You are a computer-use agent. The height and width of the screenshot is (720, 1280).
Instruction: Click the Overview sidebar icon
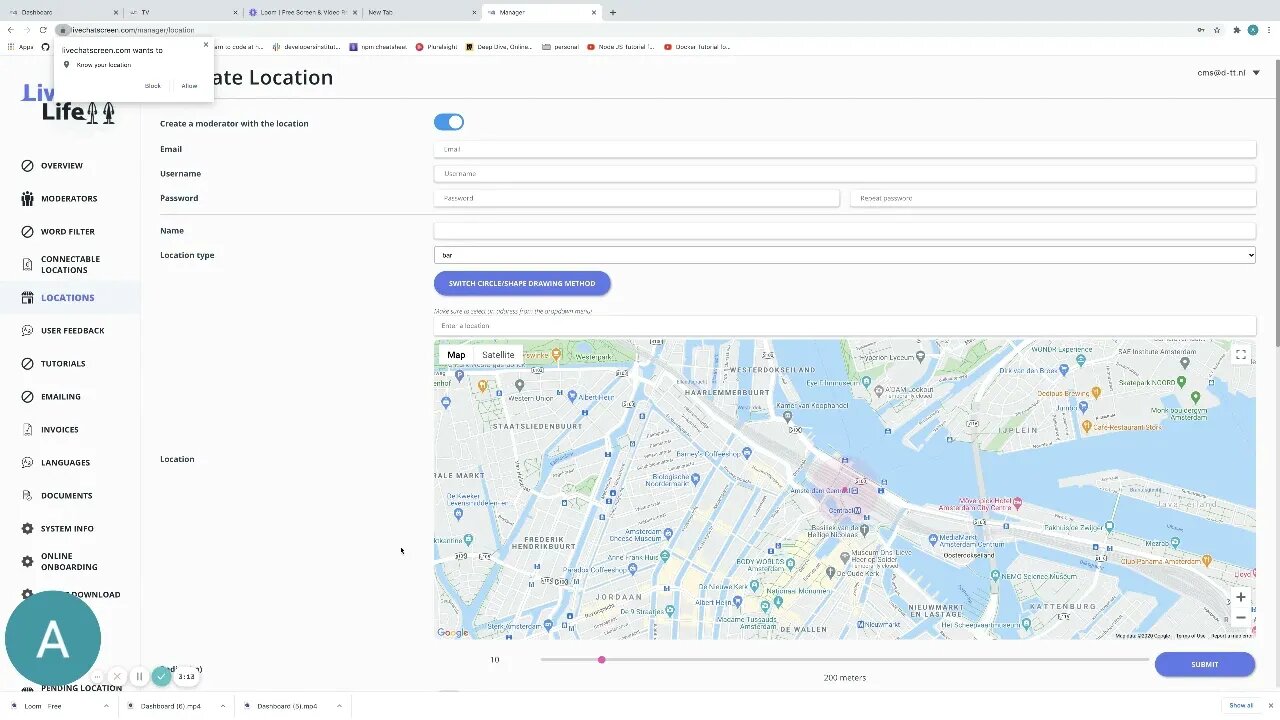(x=27, y=166)
